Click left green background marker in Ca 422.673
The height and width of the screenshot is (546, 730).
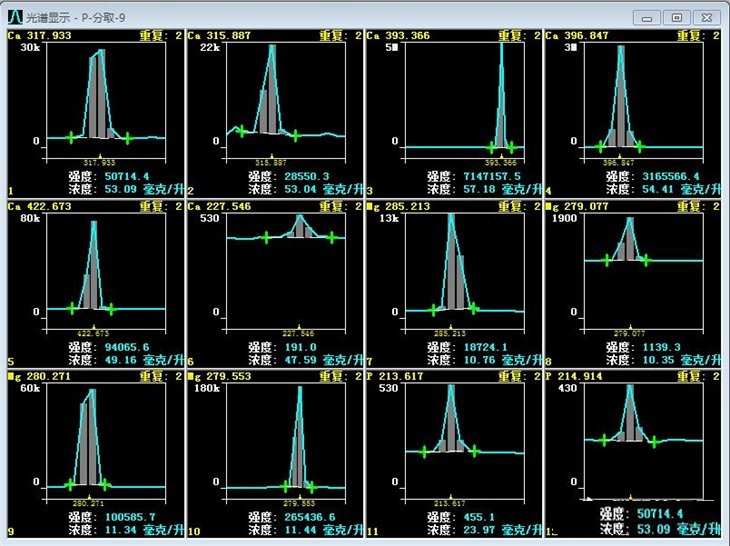(72, 308)
